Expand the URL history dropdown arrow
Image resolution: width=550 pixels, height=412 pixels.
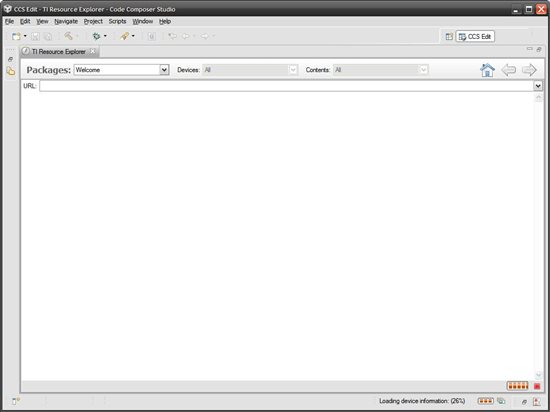pyautogui.click(x=538, y=86)
